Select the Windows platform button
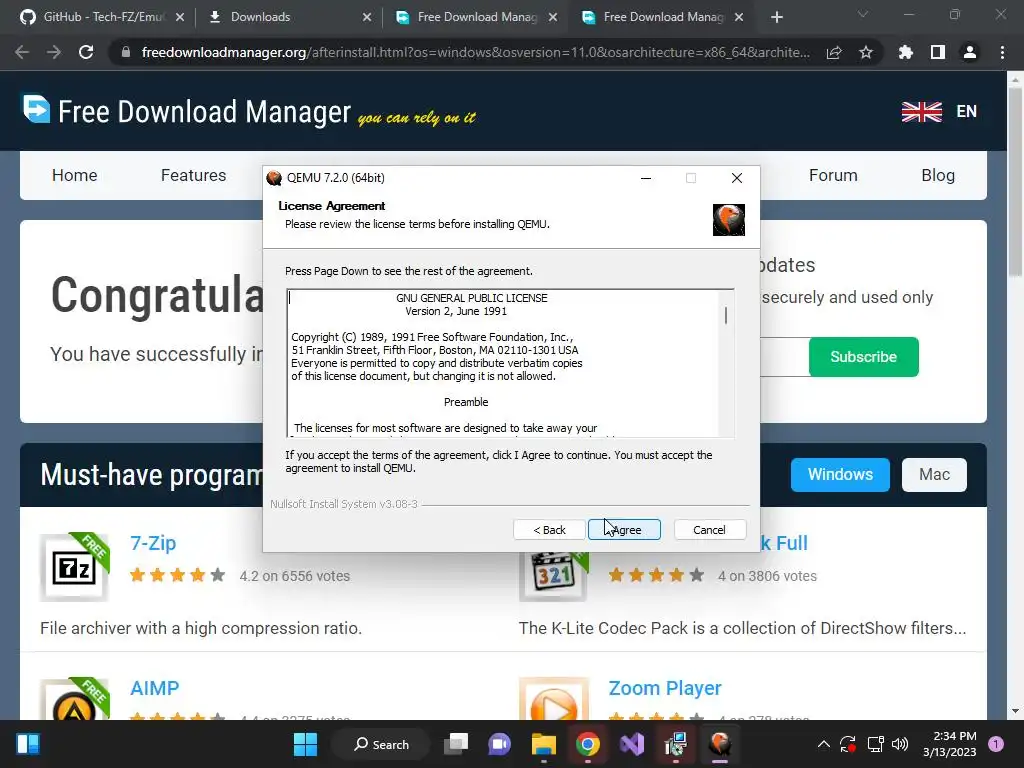1024x768 pixels. click(x=840, y=474)
